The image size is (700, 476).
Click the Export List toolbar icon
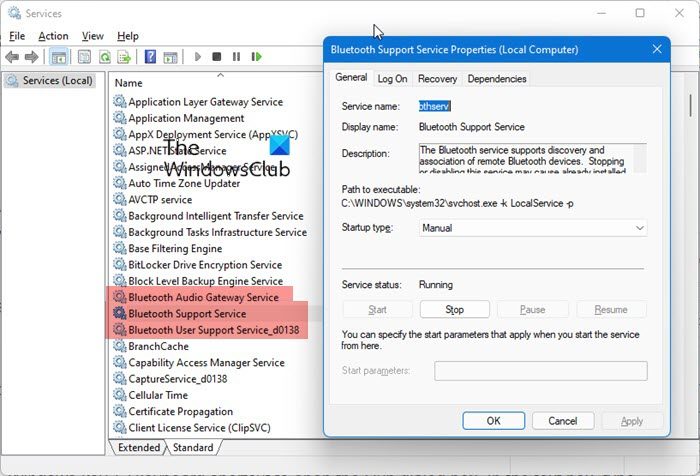click(124, 57)
